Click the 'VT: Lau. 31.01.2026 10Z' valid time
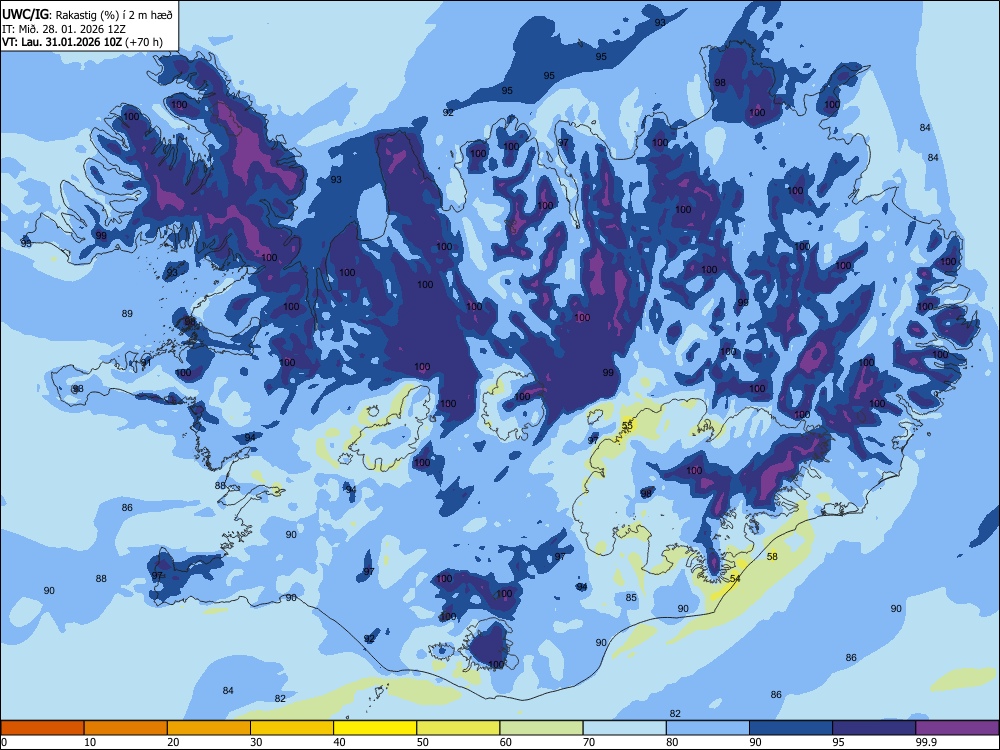 tap(62, 42)
